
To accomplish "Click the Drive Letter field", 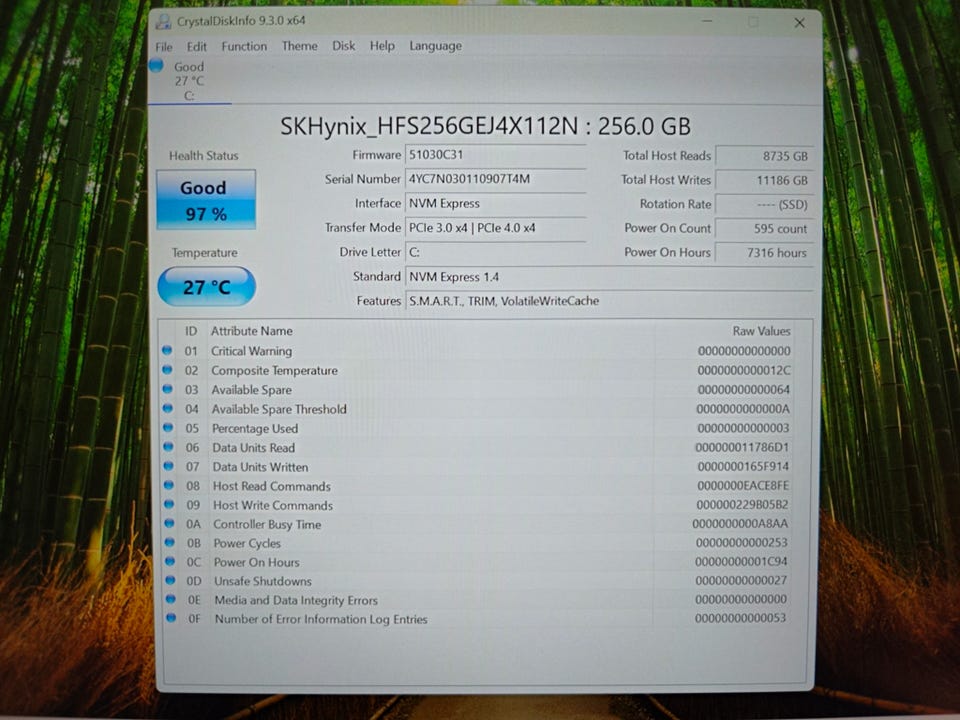I will tap(495, 252).
